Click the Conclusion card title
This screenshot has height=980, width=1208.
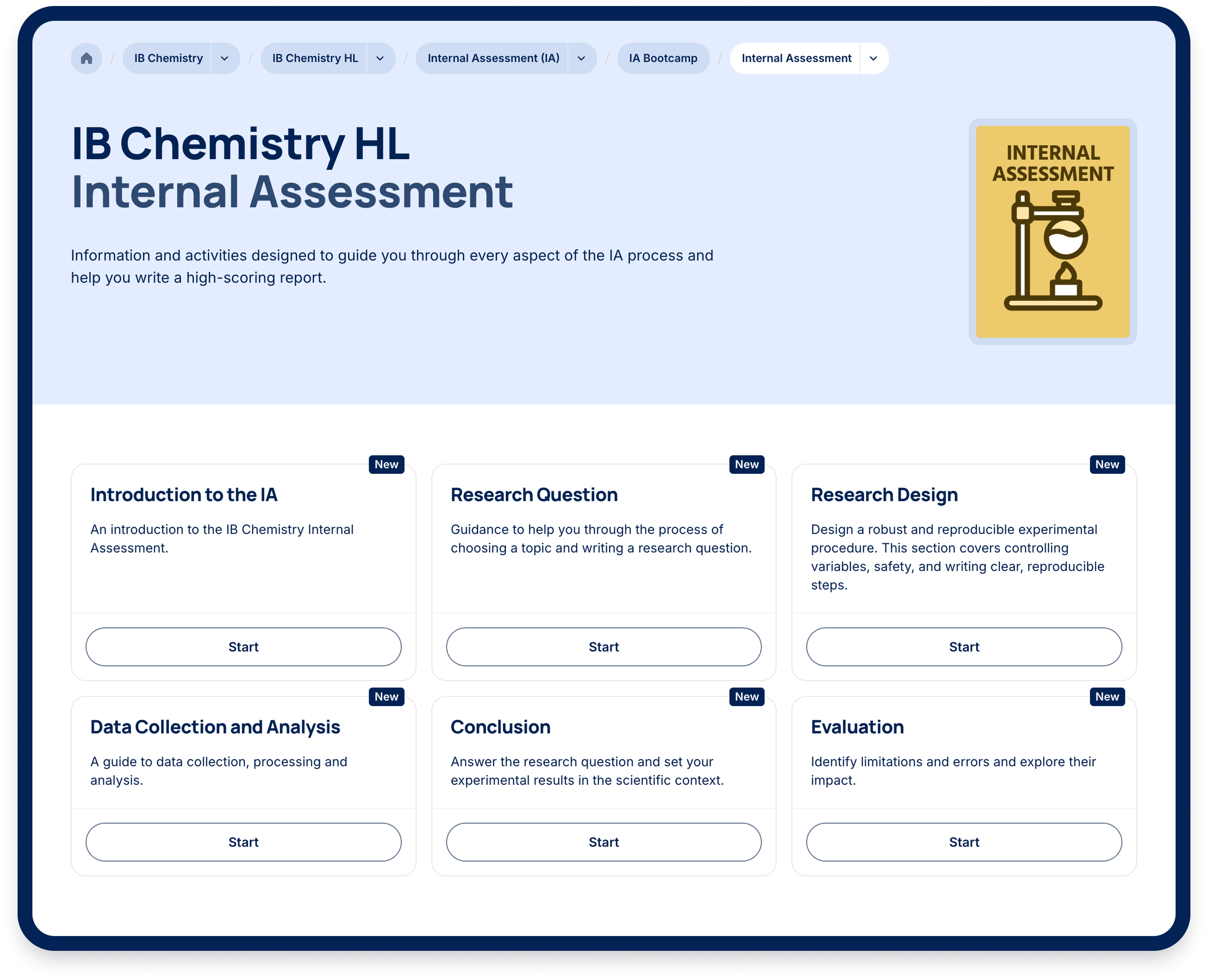point(500,727)
